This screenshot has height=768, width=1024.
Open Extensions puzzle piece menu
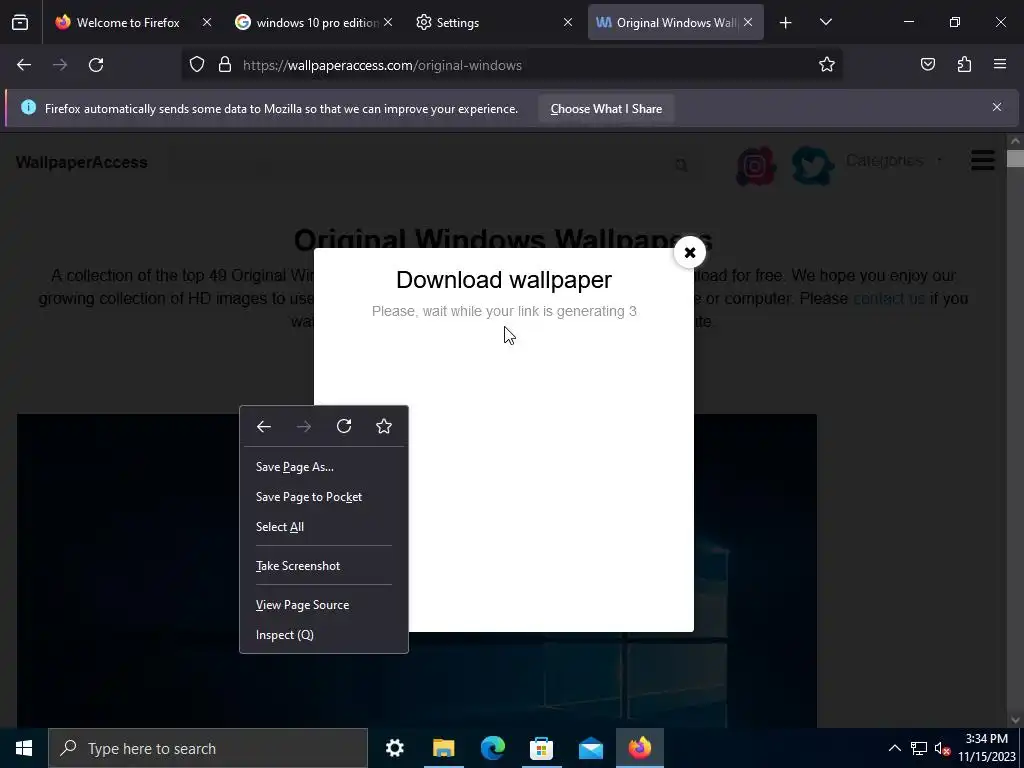pyautogui.click(x=964, y=65)
